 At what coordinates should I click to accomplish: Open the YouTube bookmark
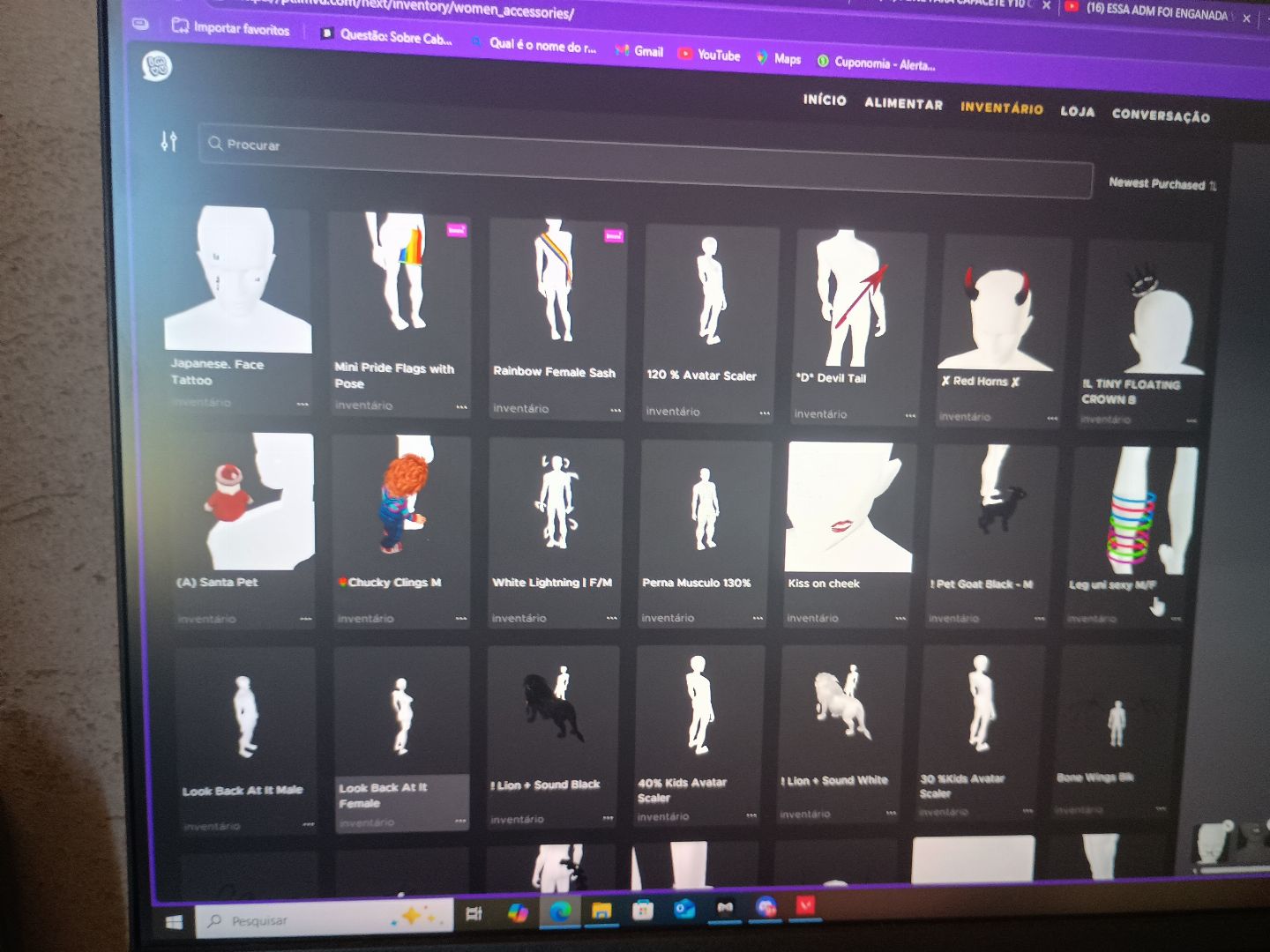click(x=709, y=54)
